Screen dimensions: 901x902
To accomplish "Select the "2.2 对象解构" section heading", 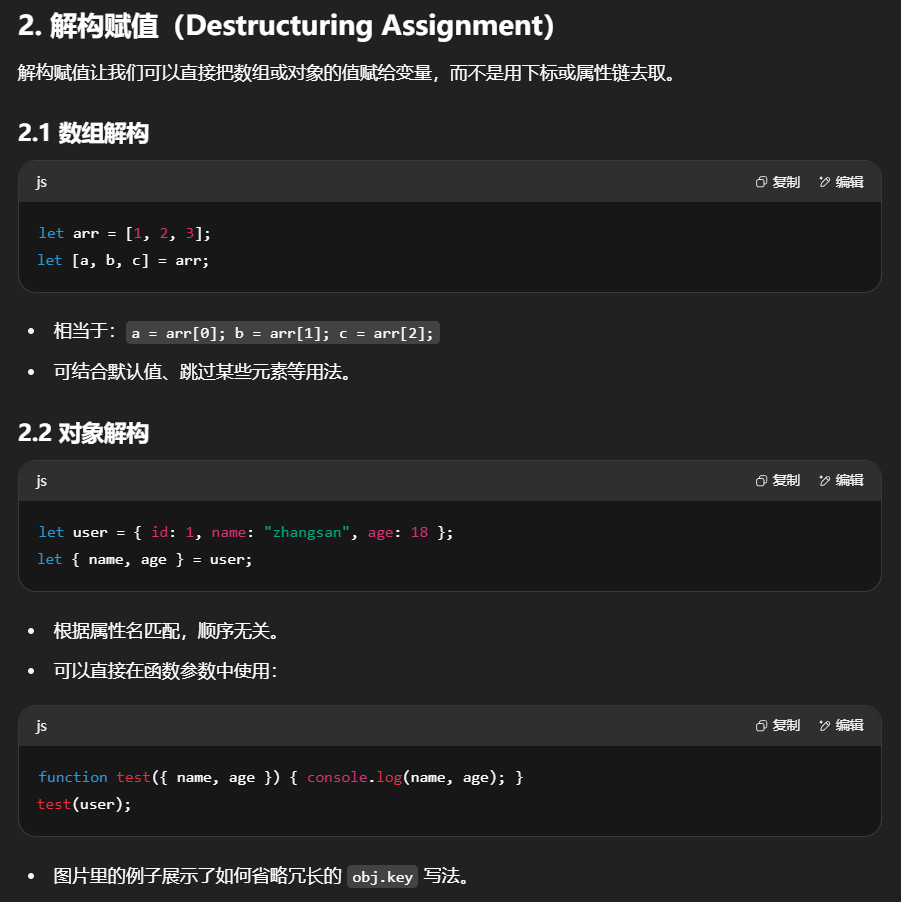I will tap(83, 433).
